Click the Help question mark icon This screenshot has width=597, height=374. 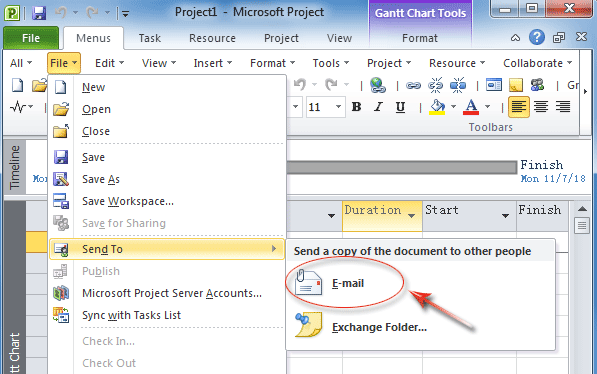[536, 37]
